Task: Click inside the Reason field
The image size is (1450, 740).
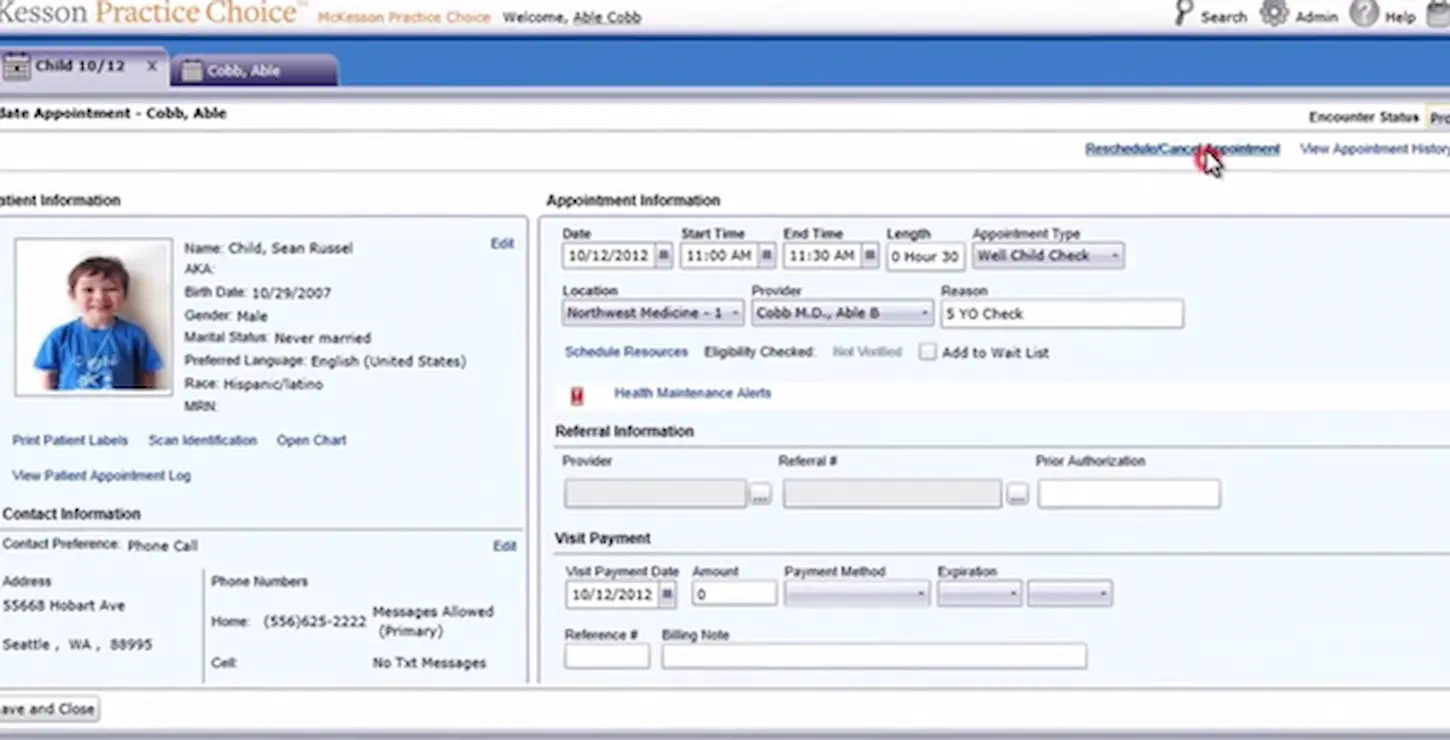Action: pos(1060,313)
